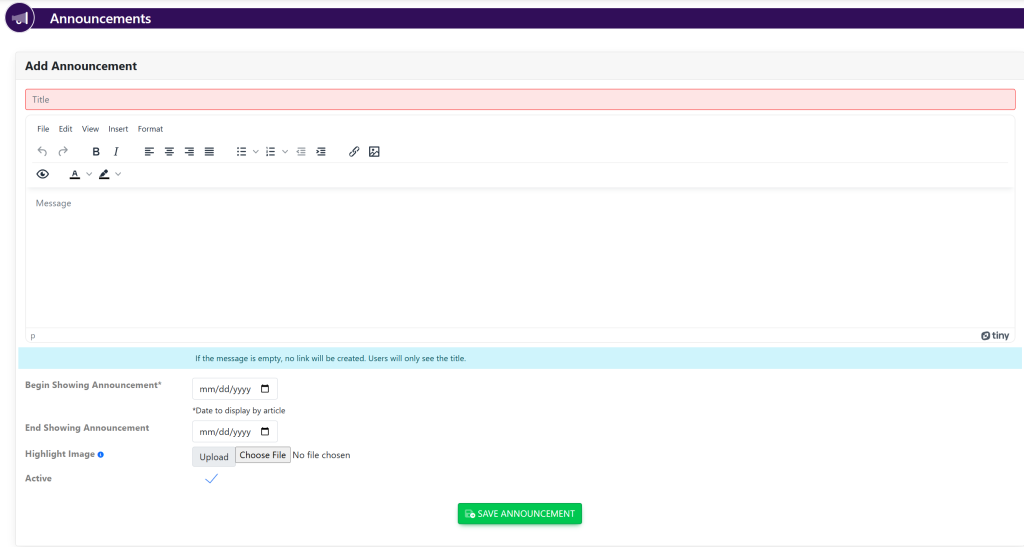Open the Format menu
The image size is (1024, 547).
[x=150, y=129]
